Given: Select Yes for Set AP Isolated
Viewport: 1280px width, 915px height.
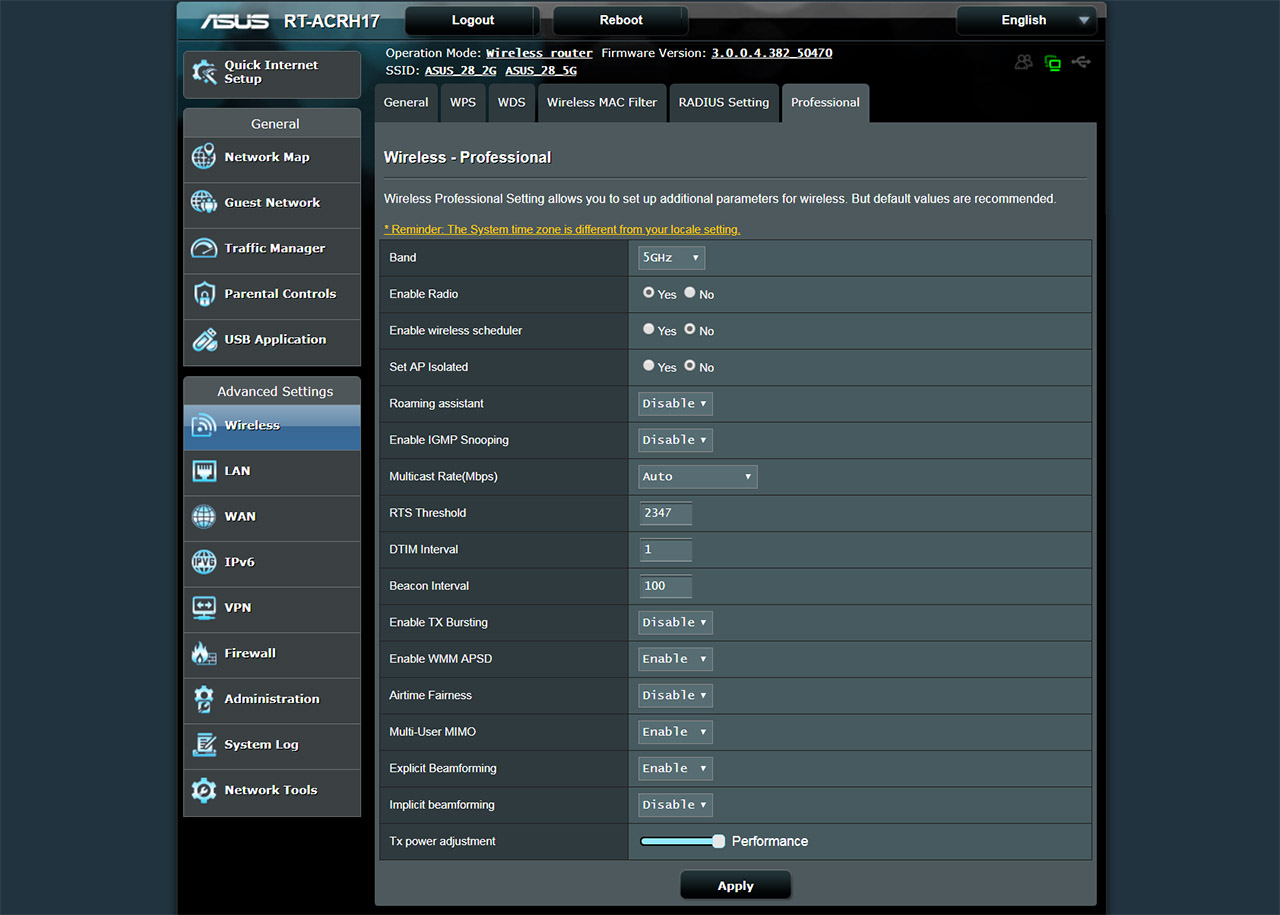Looking at the screenshot, I should click(649, 366).
